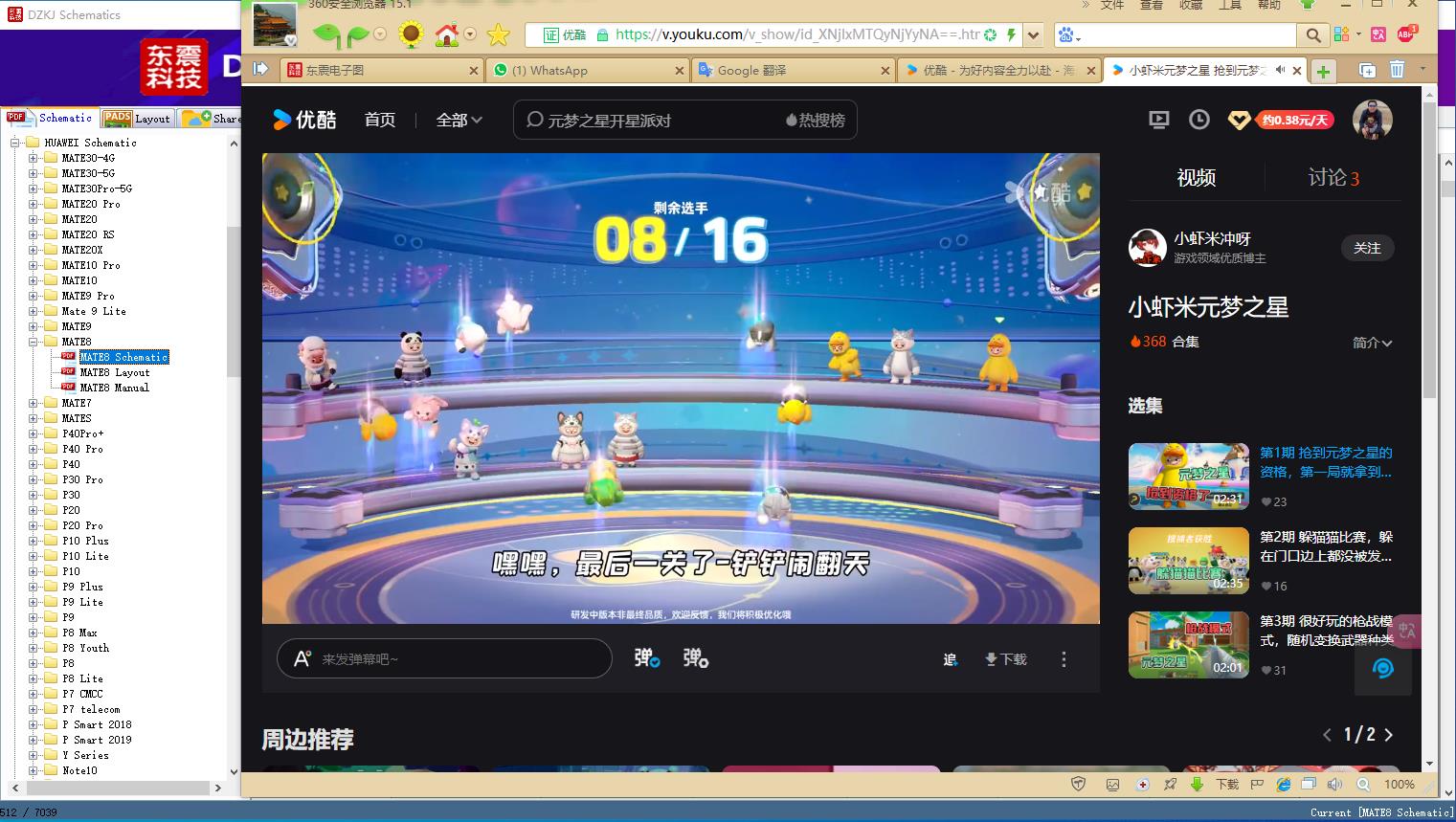Switch to the Google 翻译 browser tab
Viewport: 1456px width, 822px height.
point(795,70)
